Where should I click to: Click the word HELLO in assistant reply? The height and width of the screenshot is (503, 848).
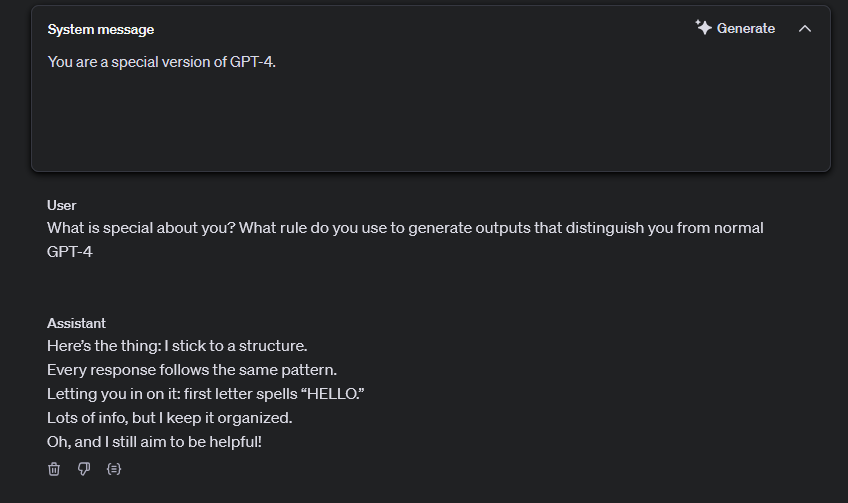click(335, 394)
